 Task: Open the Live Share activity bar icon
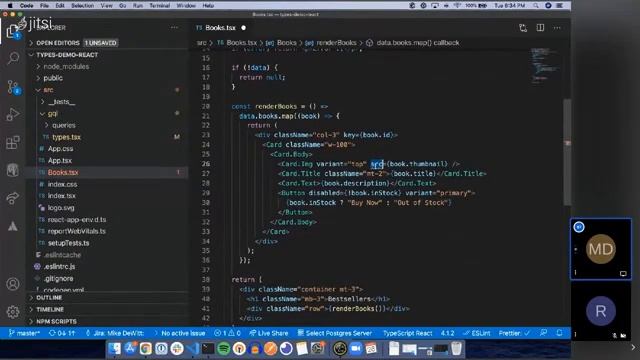[13, 198]
